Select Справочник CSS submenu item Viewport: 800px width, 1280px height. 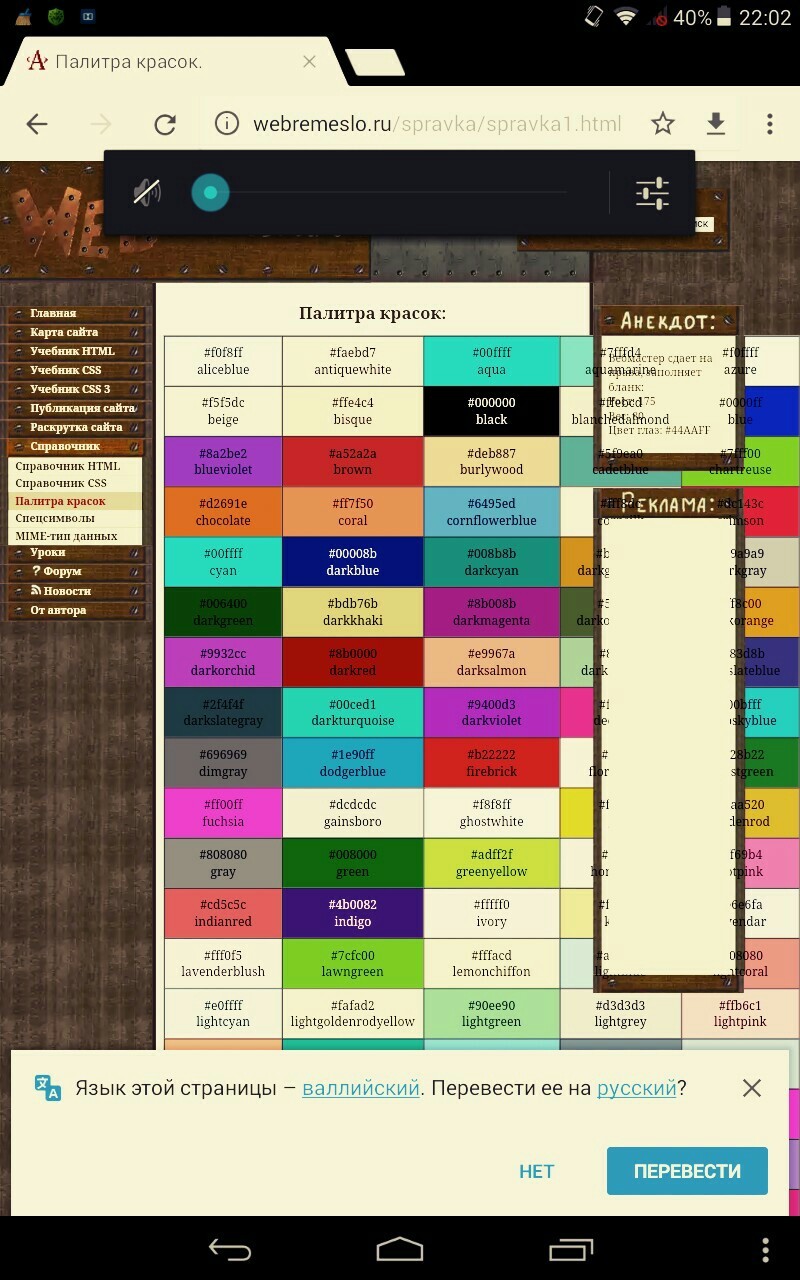(60, 484)
